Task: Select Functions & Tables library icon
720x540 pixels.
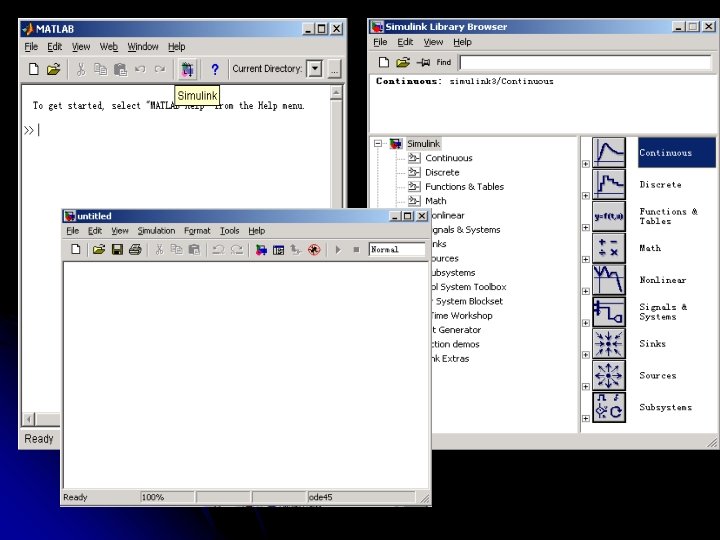Action: pyautogui.click(x=608, y=216)
